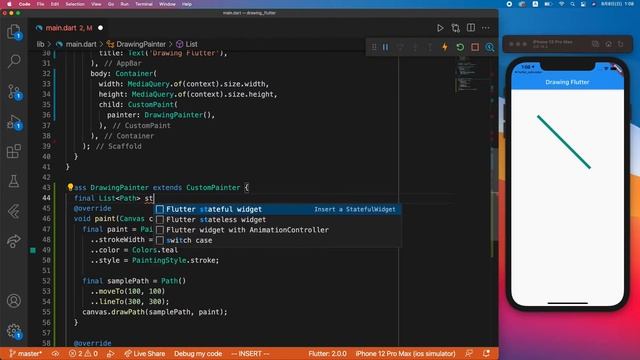Screen dimensions: 640x360
Task: Choose 'Flutter widget with AnimationController' suggestion
Action: pyautogui.click(x=277, y=230)
